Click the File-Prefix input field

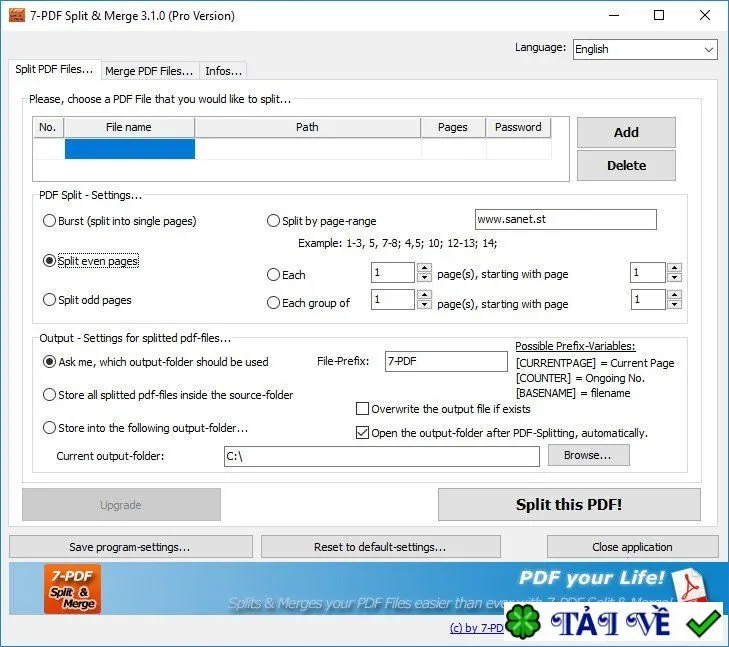coord(446,361)
